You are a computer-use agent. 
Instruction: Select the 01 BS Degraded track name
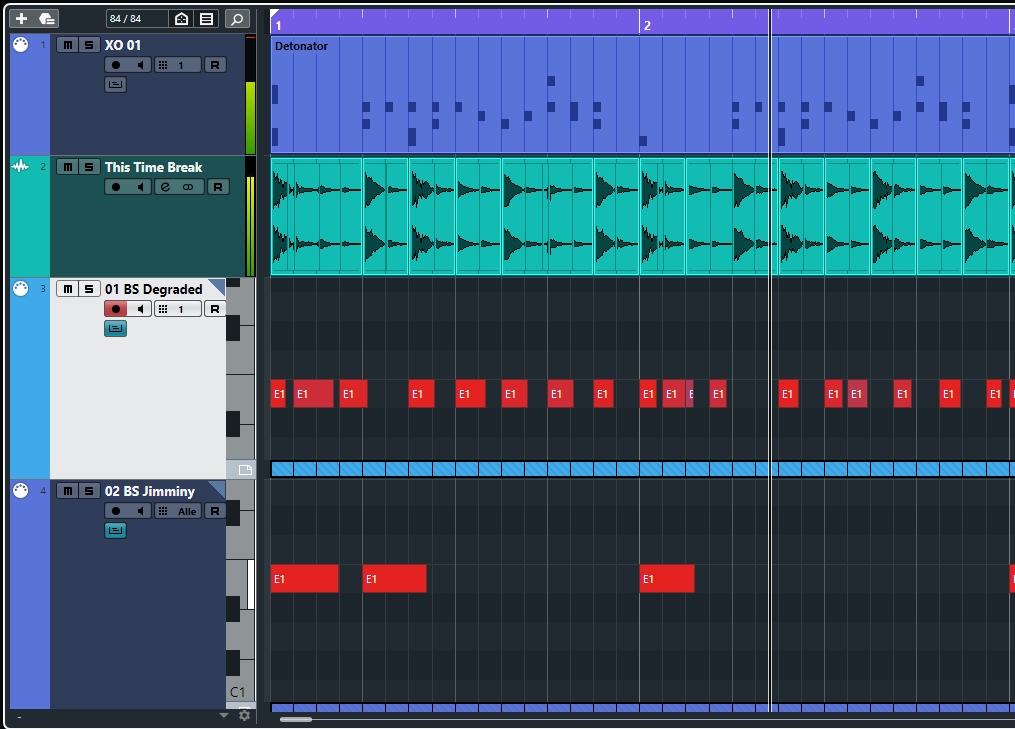[153, 289]
